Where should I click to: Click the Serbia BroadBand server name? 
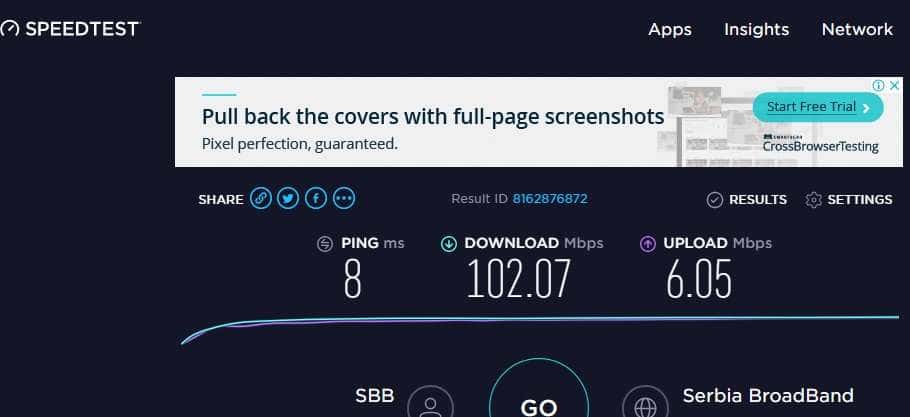pos(768,396)
